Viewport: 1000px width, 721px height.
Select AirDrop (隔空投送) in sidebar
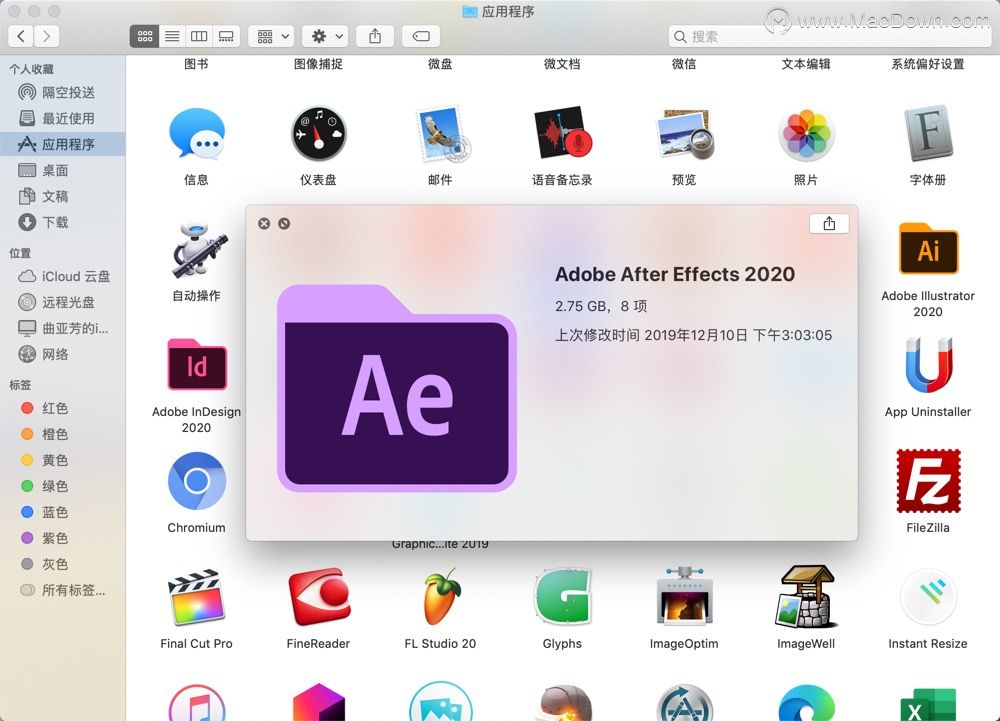pos(62,92)
